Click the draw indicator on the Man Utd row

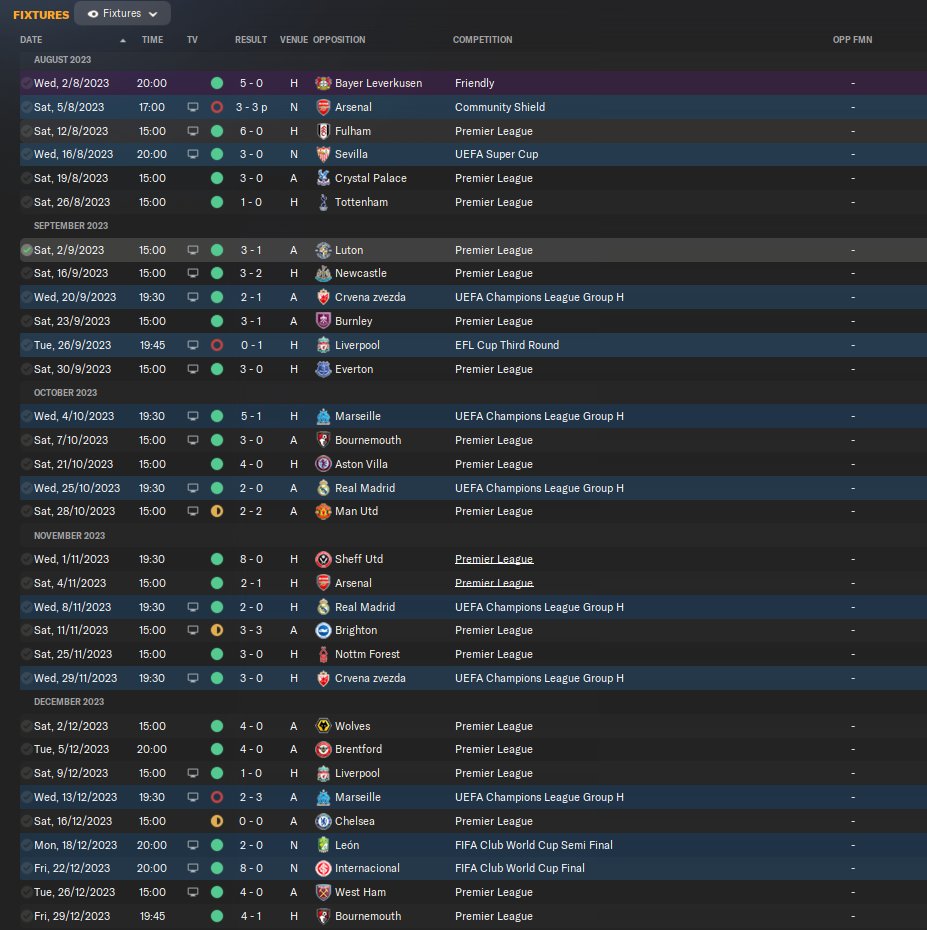tap(217, 511)
